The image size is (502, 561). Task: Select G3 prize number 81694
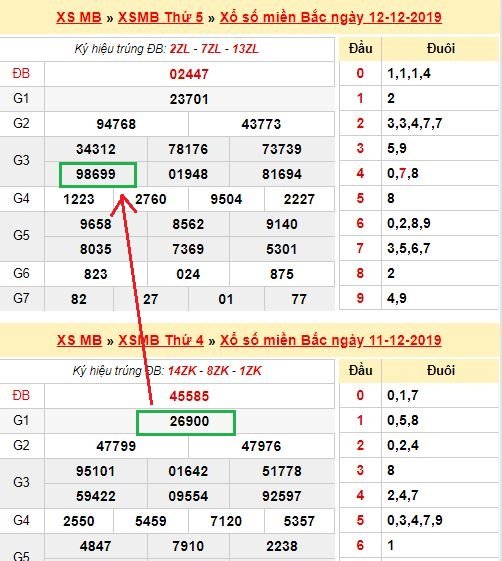pos(282,174)
